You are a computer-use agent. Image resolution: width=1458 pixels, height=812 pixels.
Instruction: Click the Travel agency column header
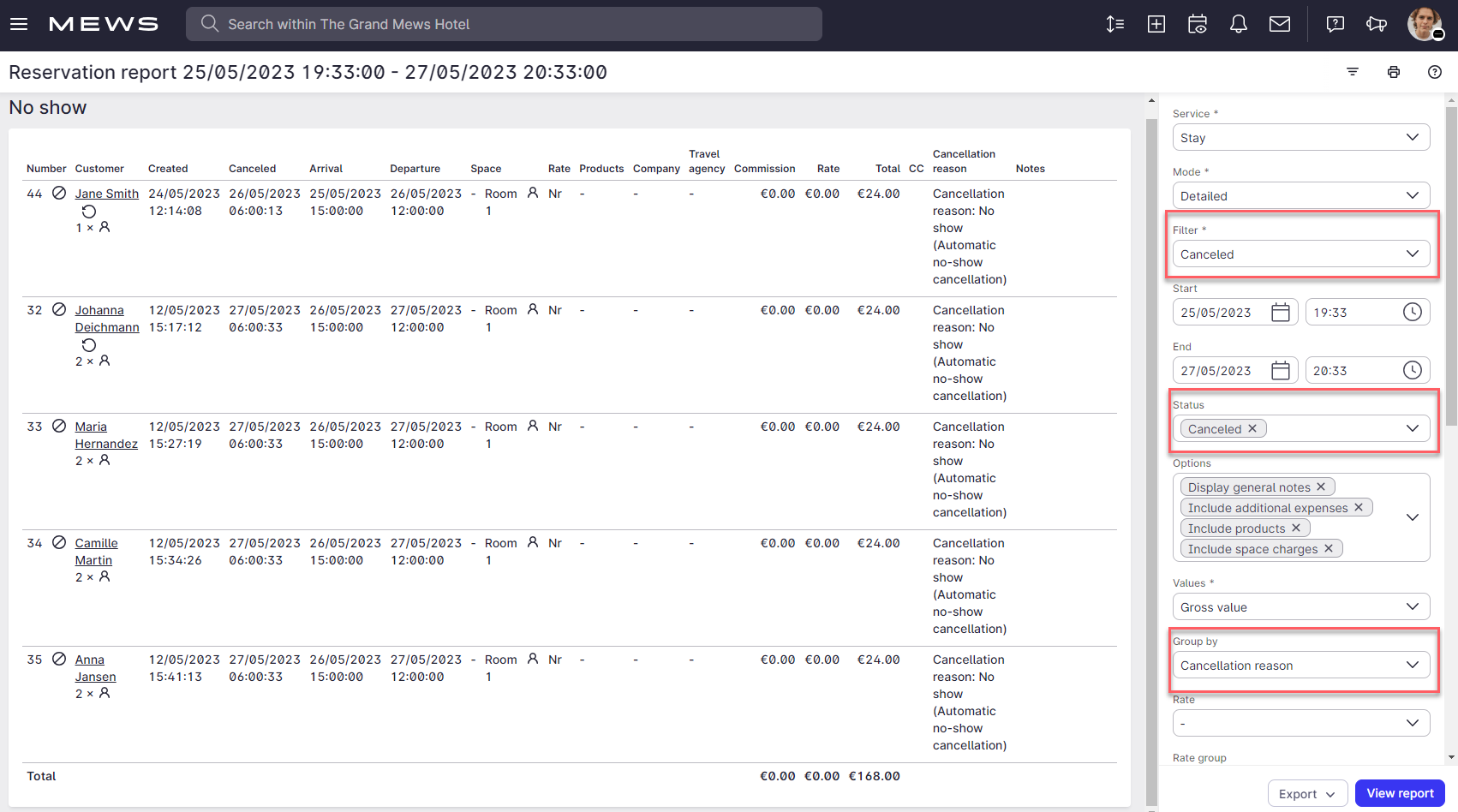tap(707, 161)
